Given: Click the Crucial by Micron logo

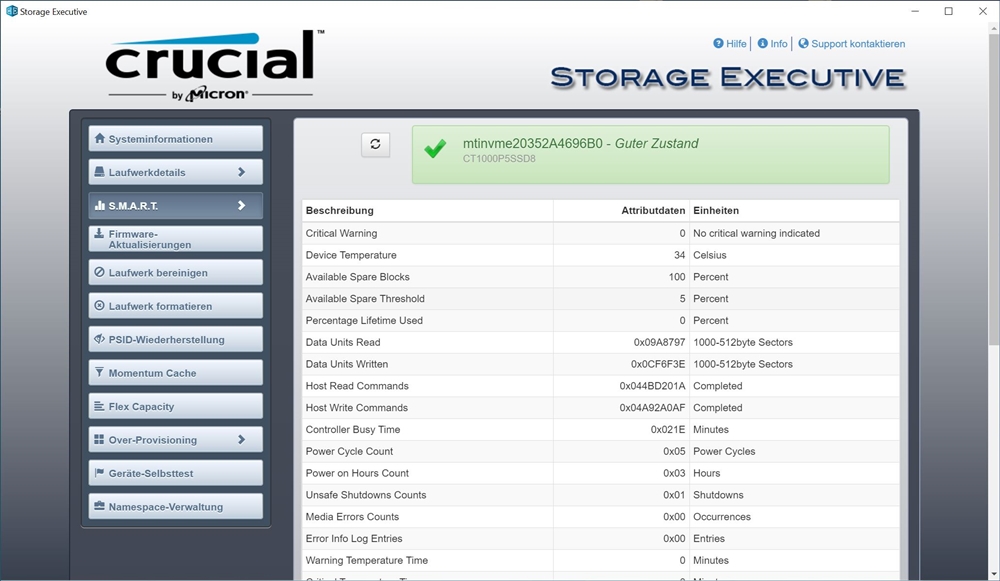Looking at the screenshot, I should pyautogui.click(x=214, y=66).
